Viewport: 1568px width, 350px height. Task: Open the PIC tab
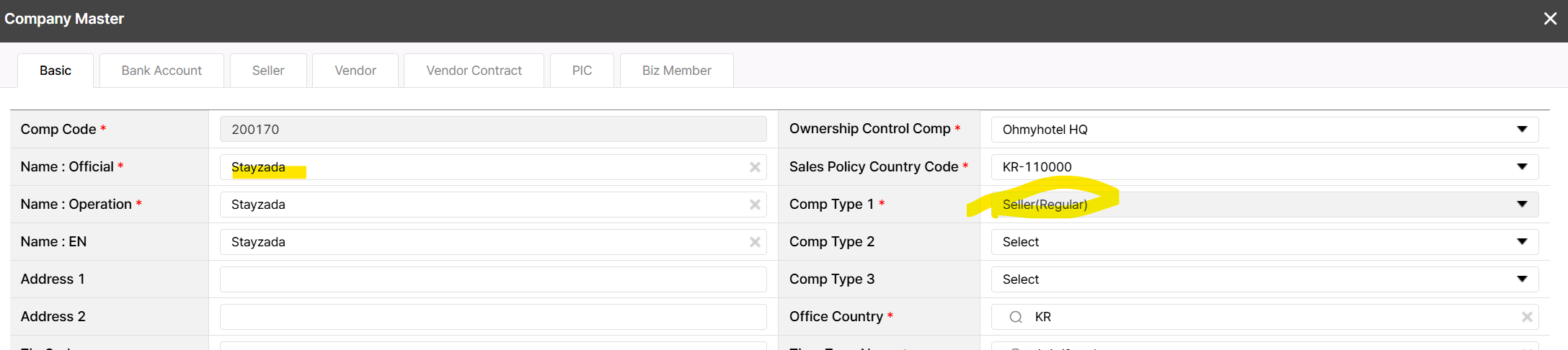tap(582, 71)
